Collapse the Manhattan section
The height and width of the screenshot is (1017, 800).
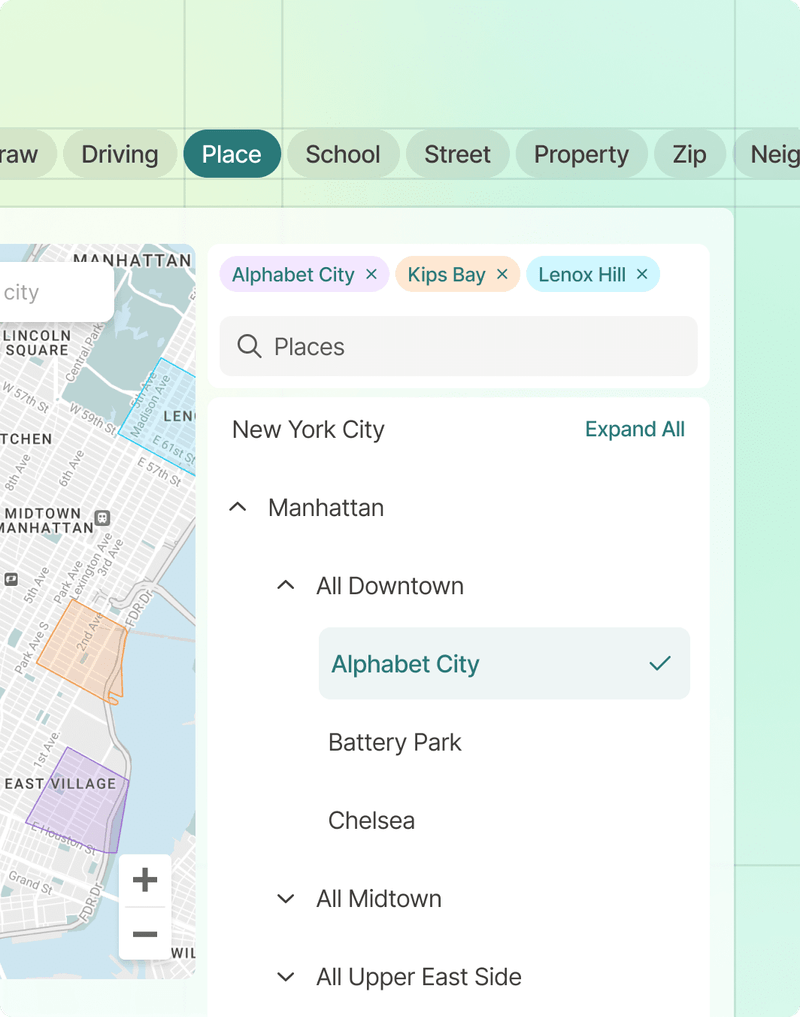(238, 507)
